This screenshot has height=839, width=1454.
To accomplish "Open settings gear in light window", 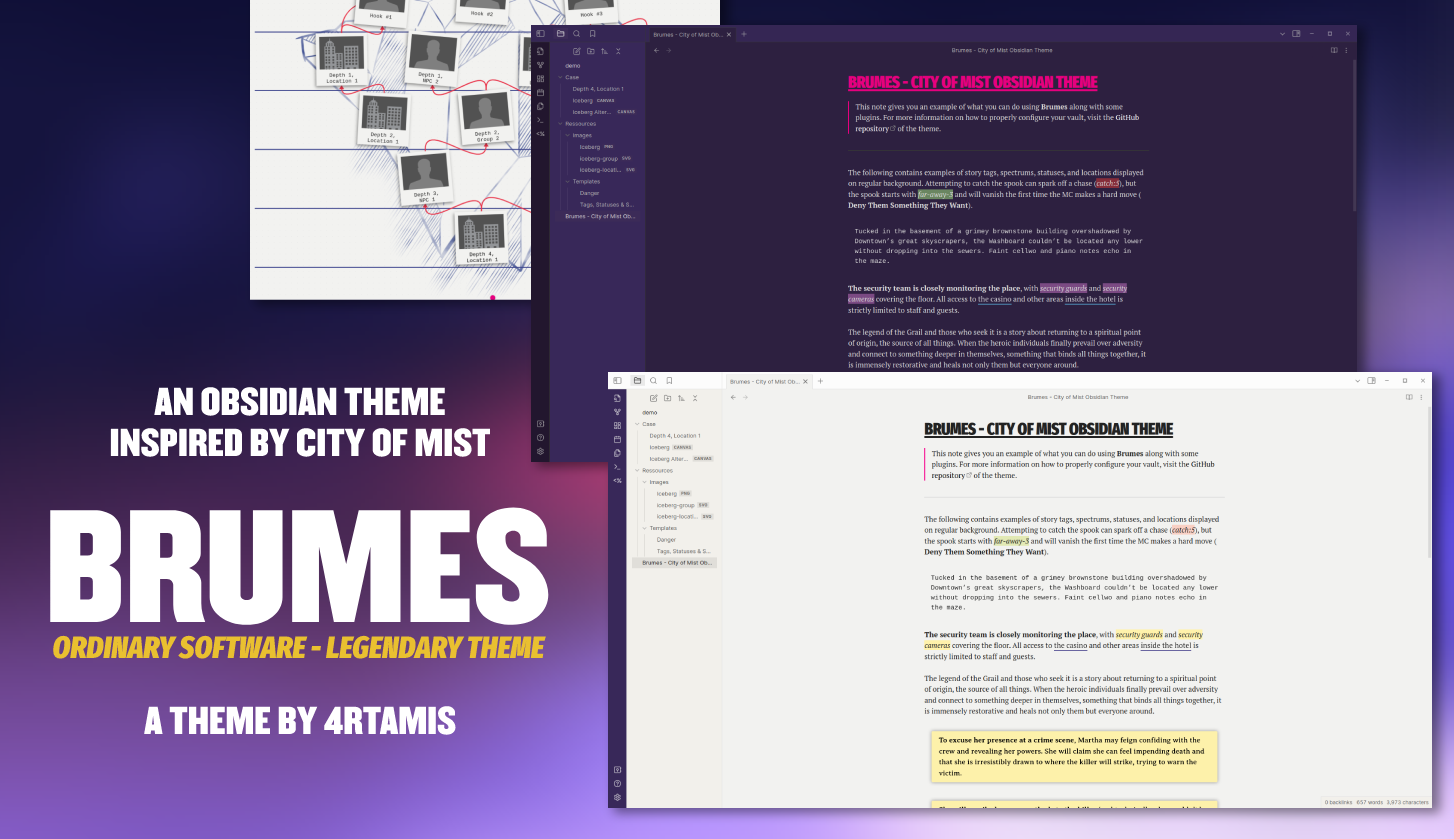I will tap(617, 798).
